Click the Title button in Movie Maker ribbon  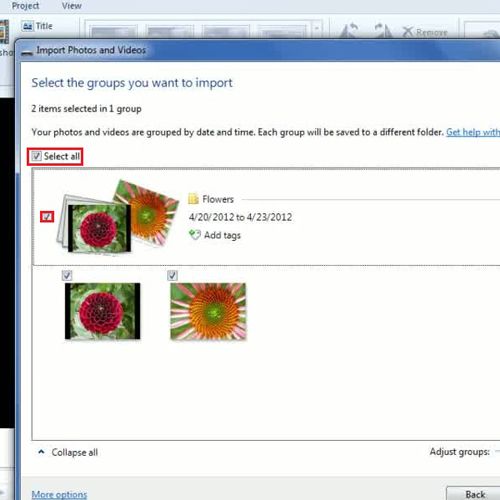click(37, 26)
